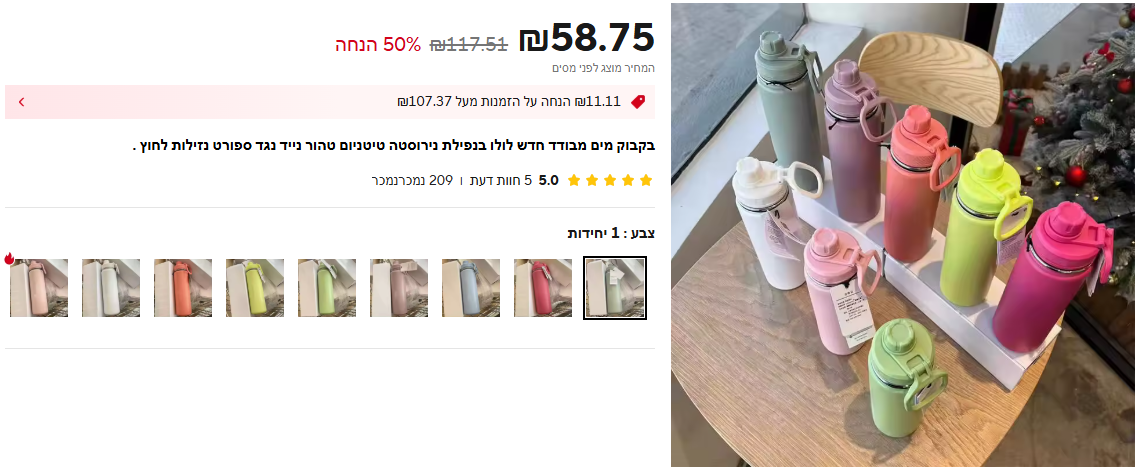Pick the light green bottle color option
The height and width of the screenshot is (468, 1141).
click(x=327, y=287)
